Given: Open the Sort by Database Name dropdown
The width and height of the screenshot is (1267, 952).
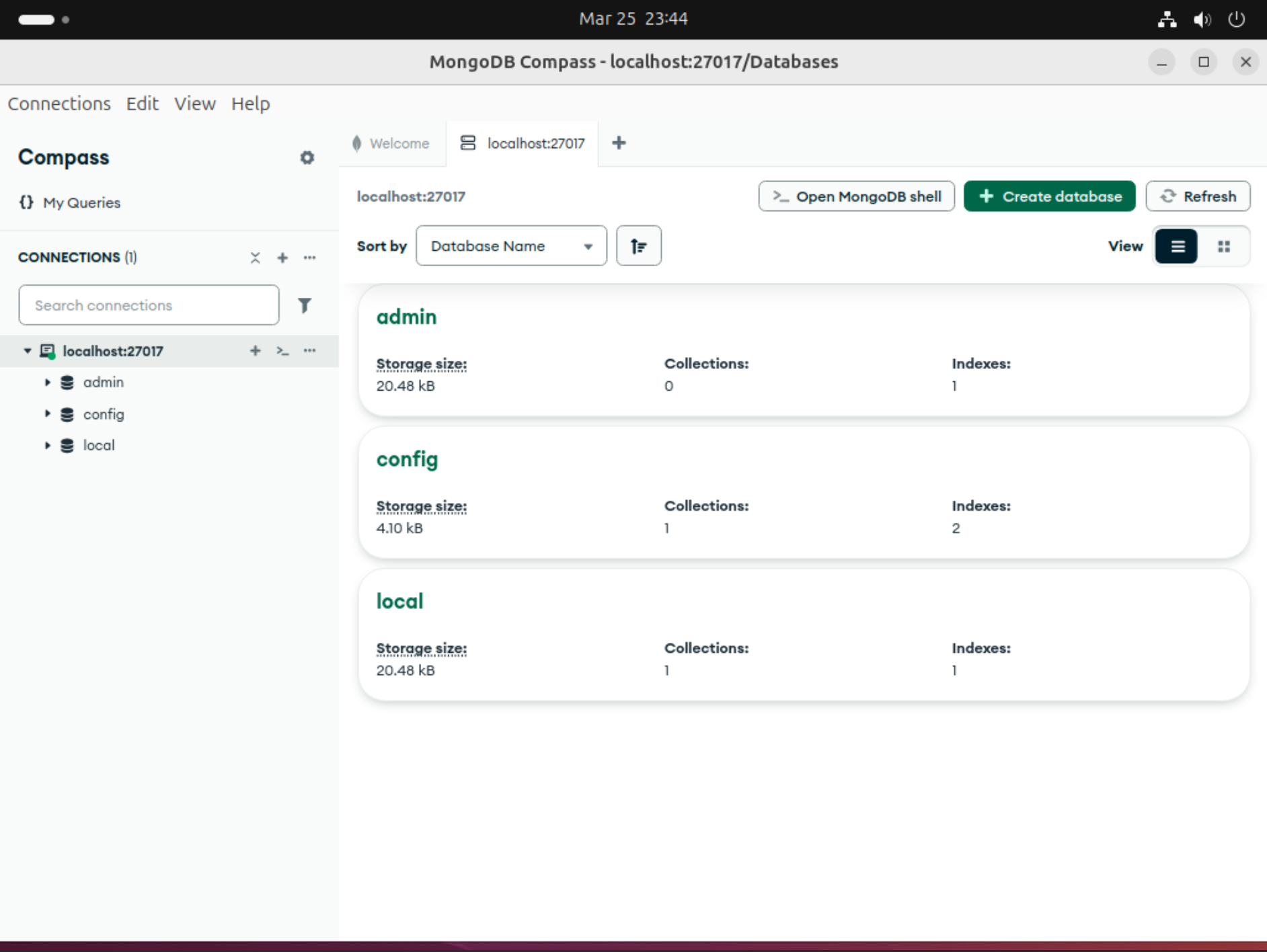Looking at the screenshot, I should coord(510,245).
